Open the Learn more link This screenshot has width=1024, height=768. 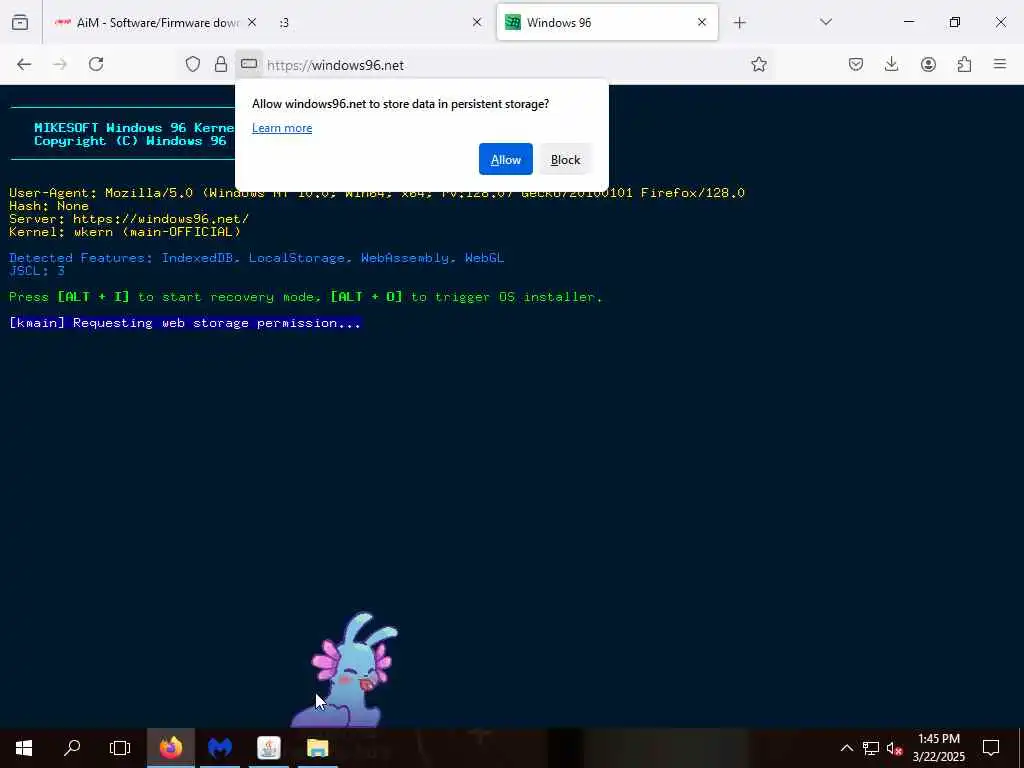282,128
